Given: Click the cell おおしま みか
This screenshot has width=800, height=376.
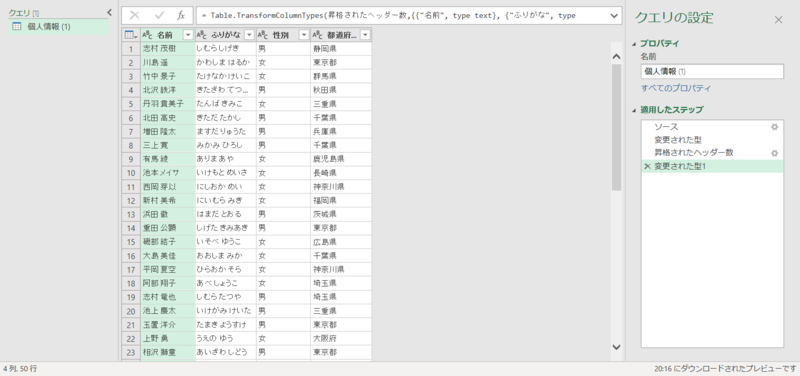Looking at the screenshot, I should click(226, 256).
